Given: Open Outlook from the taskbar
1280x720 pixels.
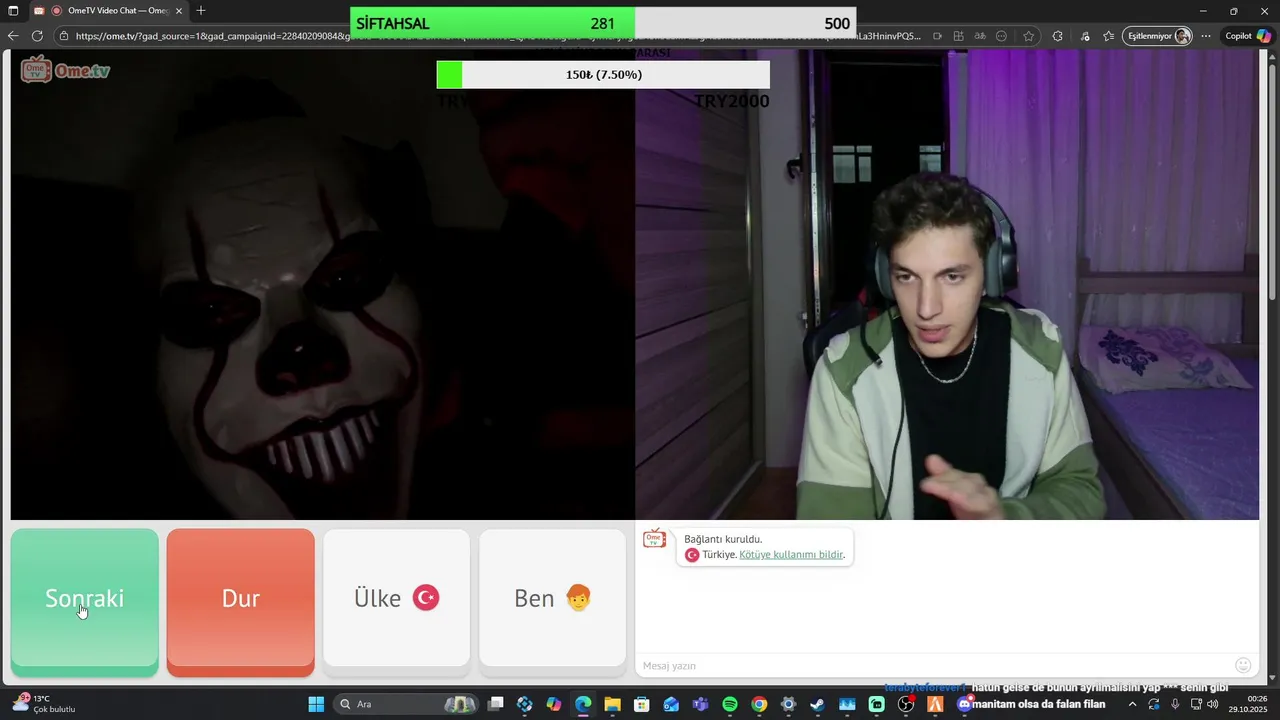Looking at the screenshot, I should [x=671, y=704].
